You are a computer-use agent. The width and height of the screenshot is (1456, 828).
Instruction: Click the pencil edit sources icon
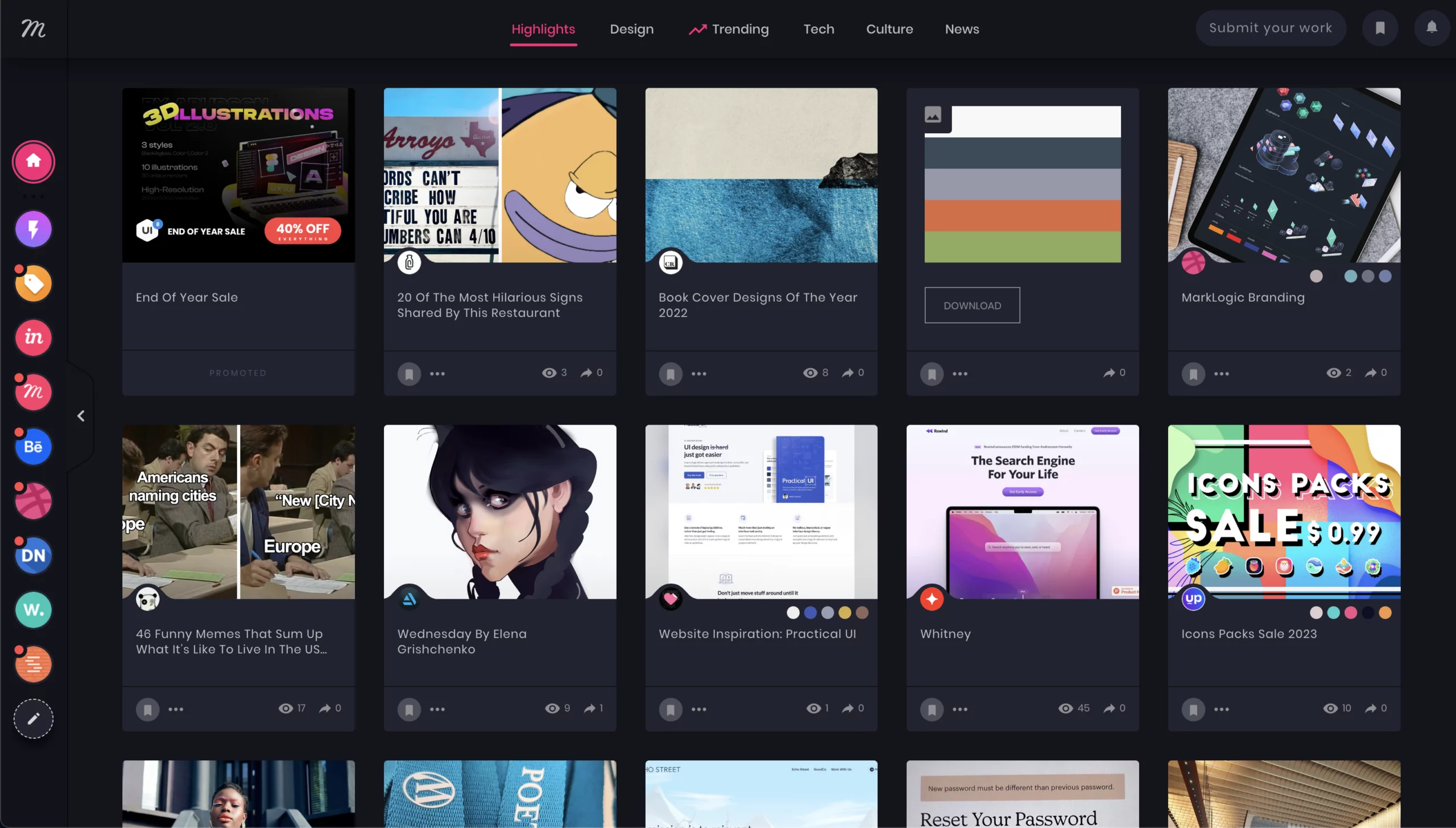click(x=33, y=719)
